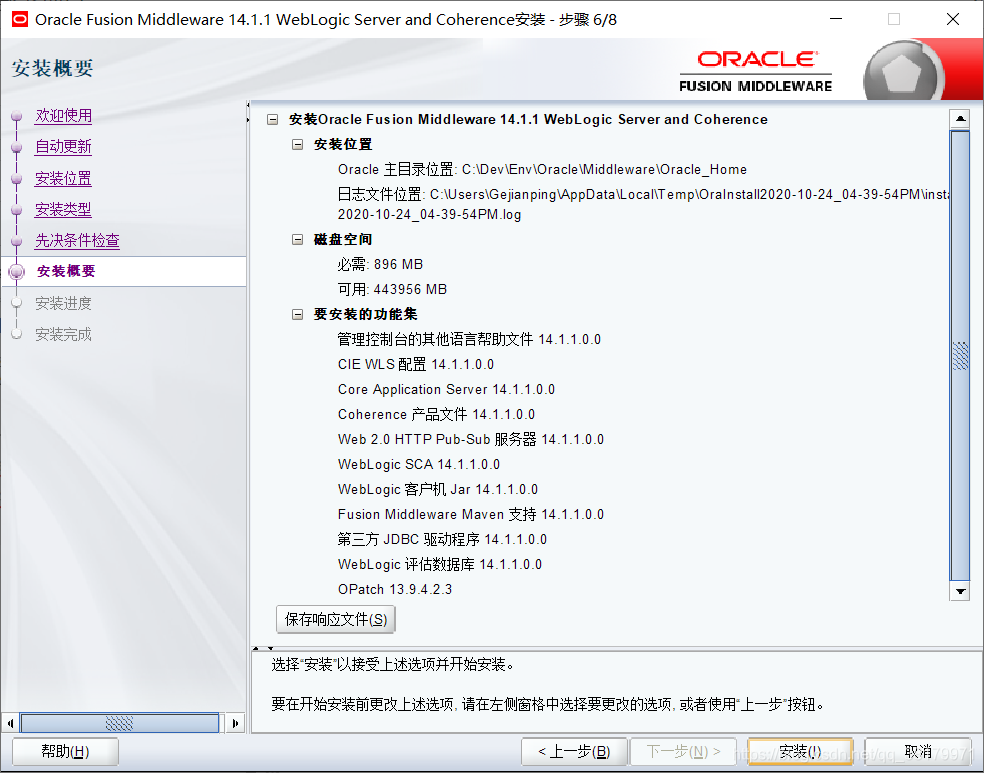Cancel setup with 取消 button
Viewport: 984px width, 773px height.
(x=917, y=751)
